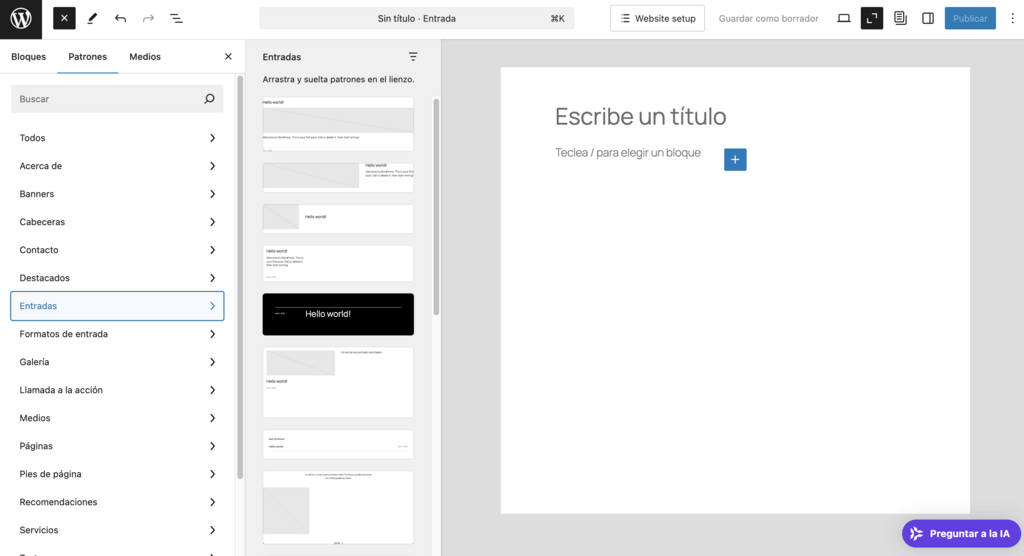
Task: Select the pencil Tools icon
Action: pos(92,18)
